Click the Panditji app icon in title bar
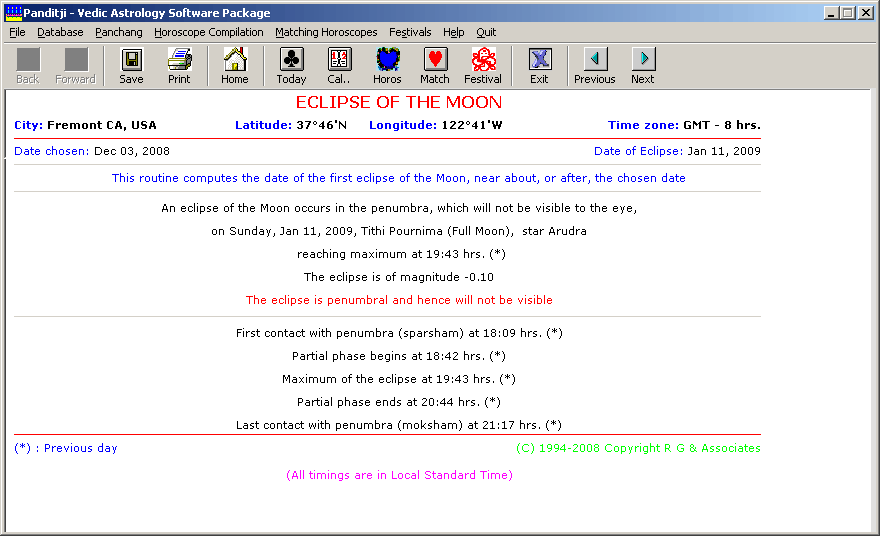Viewport: 880px width, 536px height. 13,12
